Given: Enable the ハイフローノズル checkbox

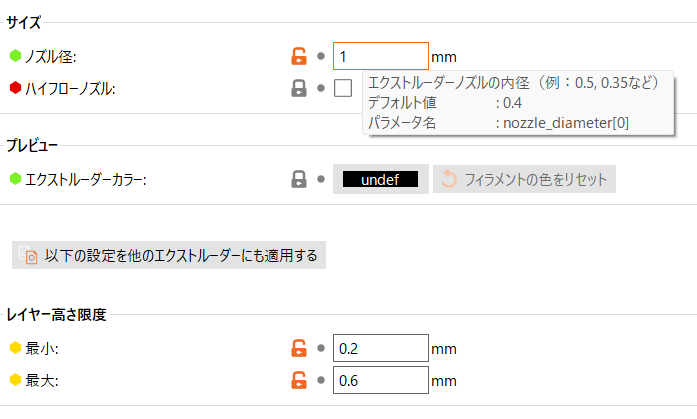Looking at the screenshot, I should [343, 88].
